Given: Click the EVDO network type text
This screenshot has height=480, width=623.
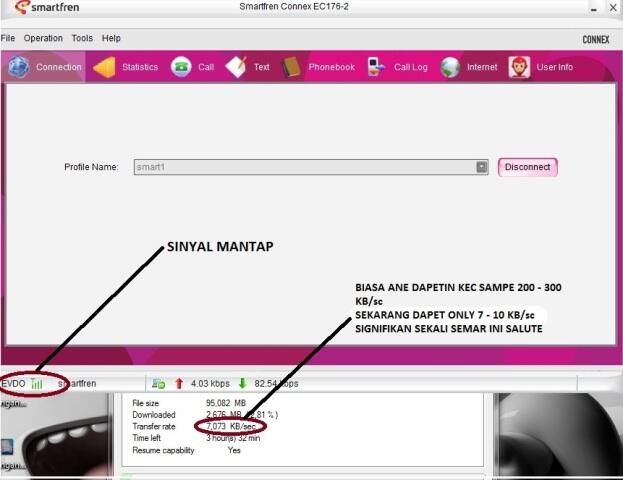Looking at the screenshot, I should coord(13,383).
